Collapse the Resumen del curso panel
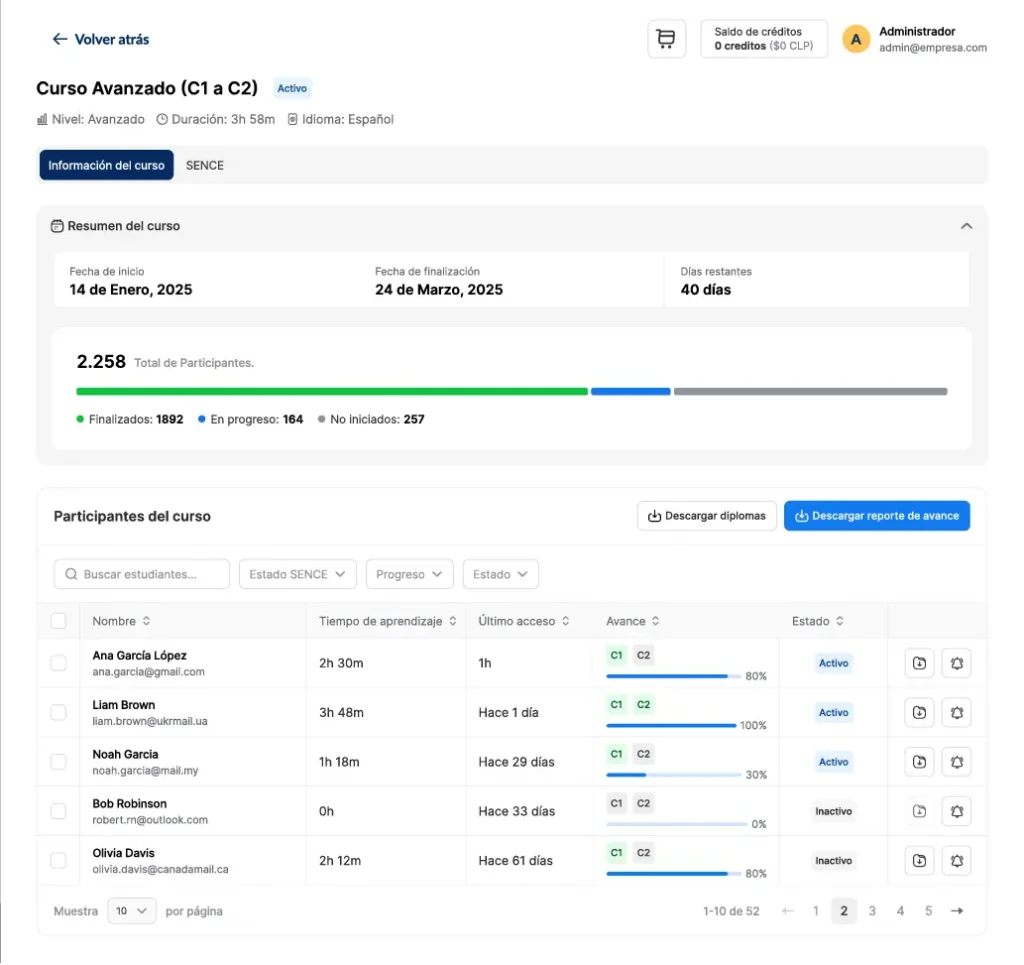Image resolution: width=1024 pixels, height=965 pixels. point(966,226)
